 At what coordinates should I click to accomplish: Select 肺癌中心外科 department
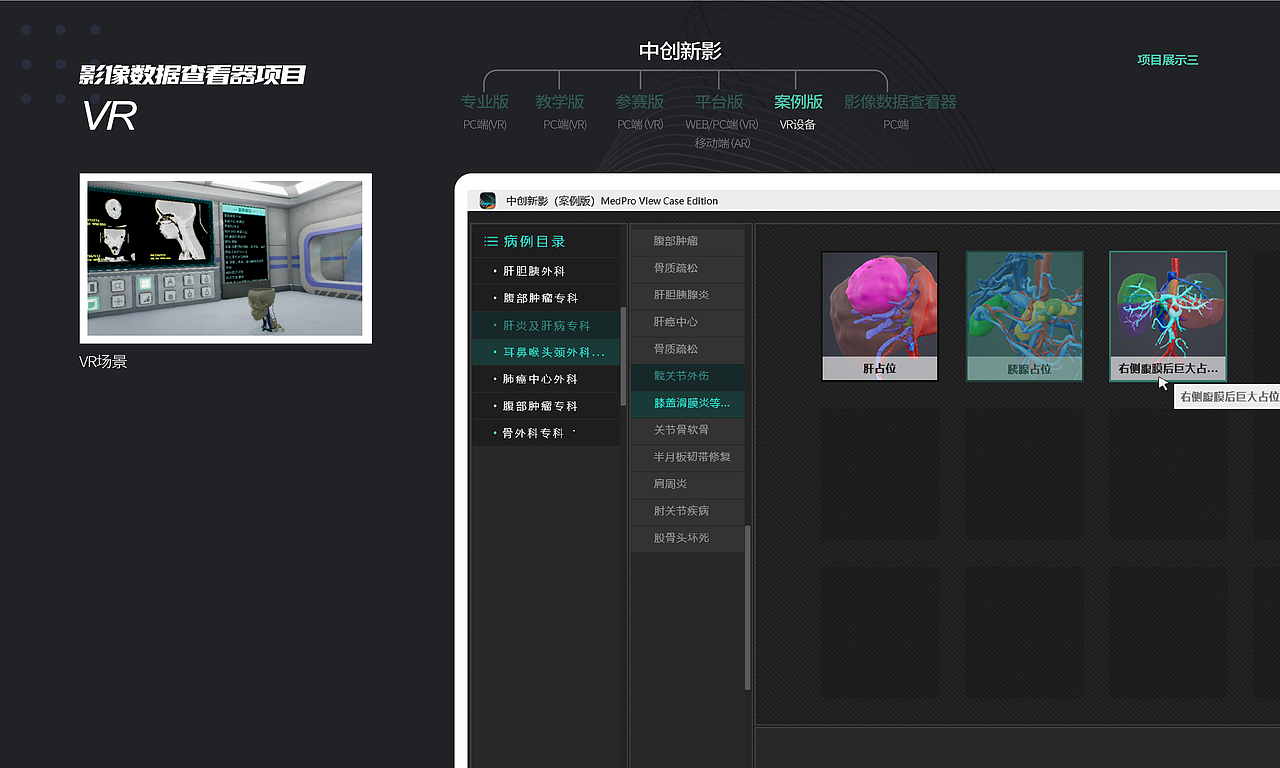coord(547,379)
